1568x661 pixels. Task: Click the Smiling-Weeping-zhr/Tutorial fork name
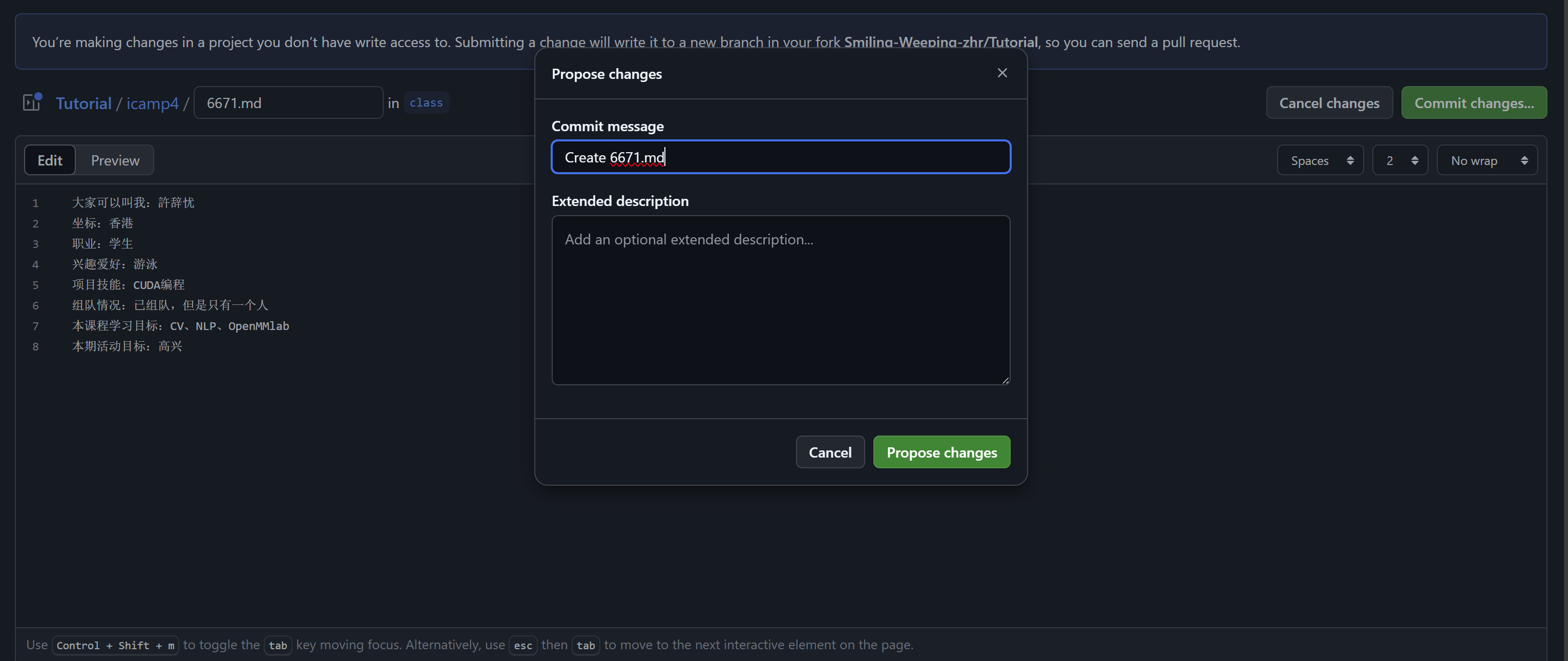tap(940, 42)
